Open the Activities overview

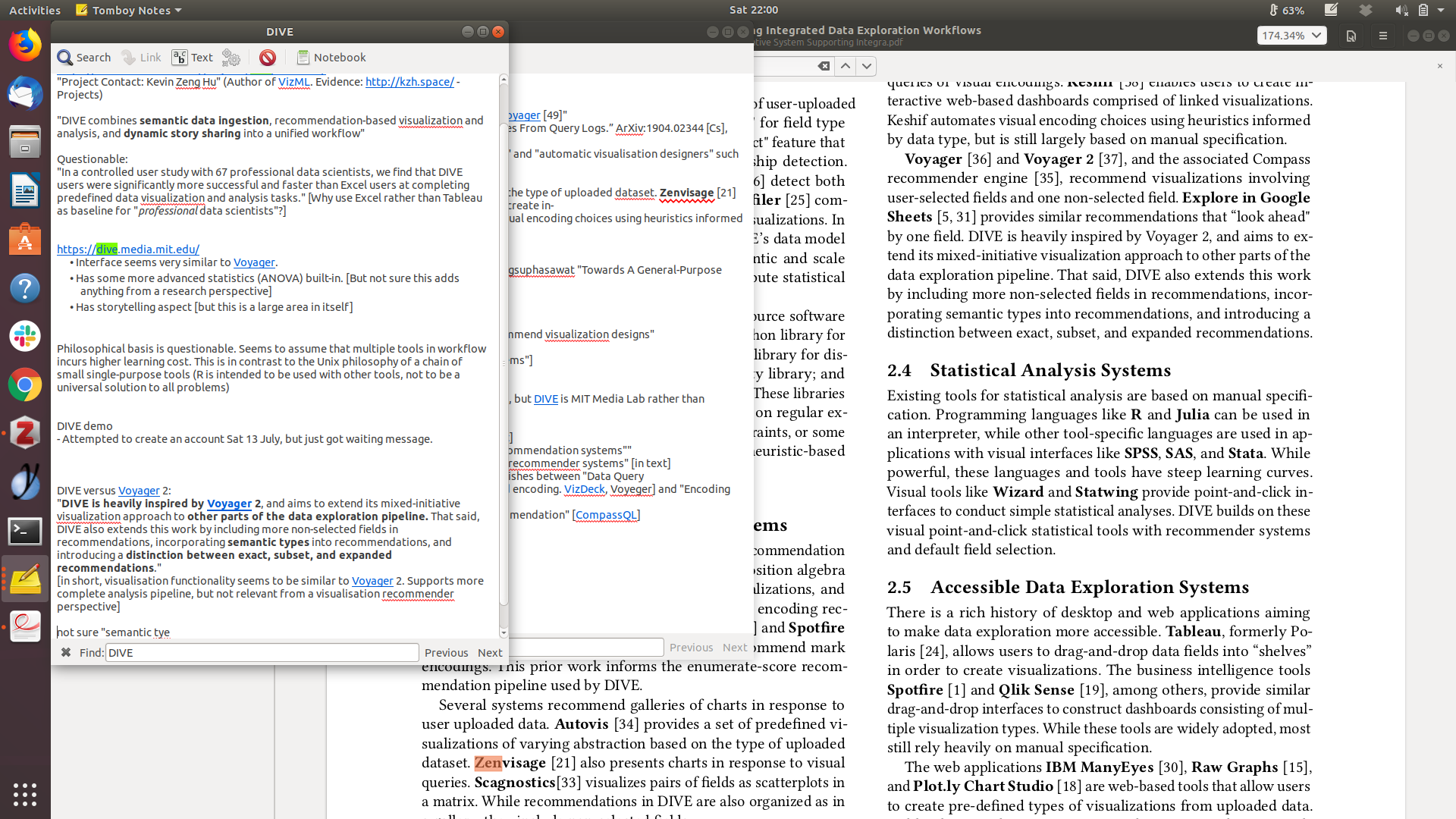pos(35,10)
